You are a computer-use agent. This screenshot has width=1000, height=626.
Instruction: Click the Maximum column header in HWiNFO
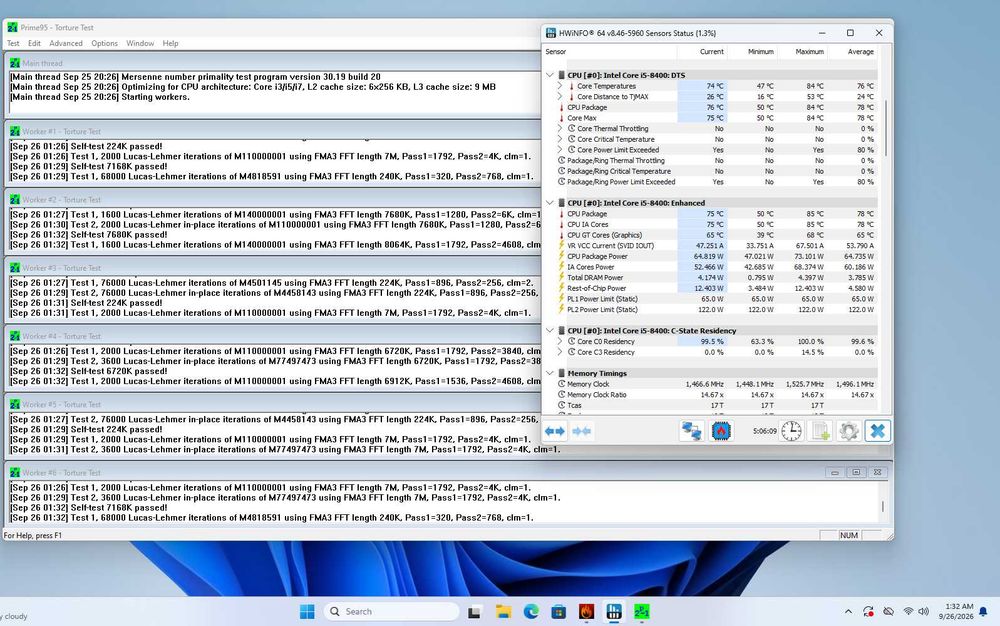click(x=802, y=52)
